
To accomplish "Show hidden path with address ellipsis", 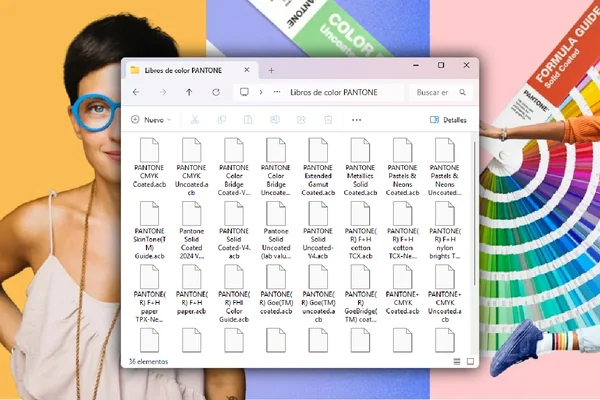I will coord(277,92).
